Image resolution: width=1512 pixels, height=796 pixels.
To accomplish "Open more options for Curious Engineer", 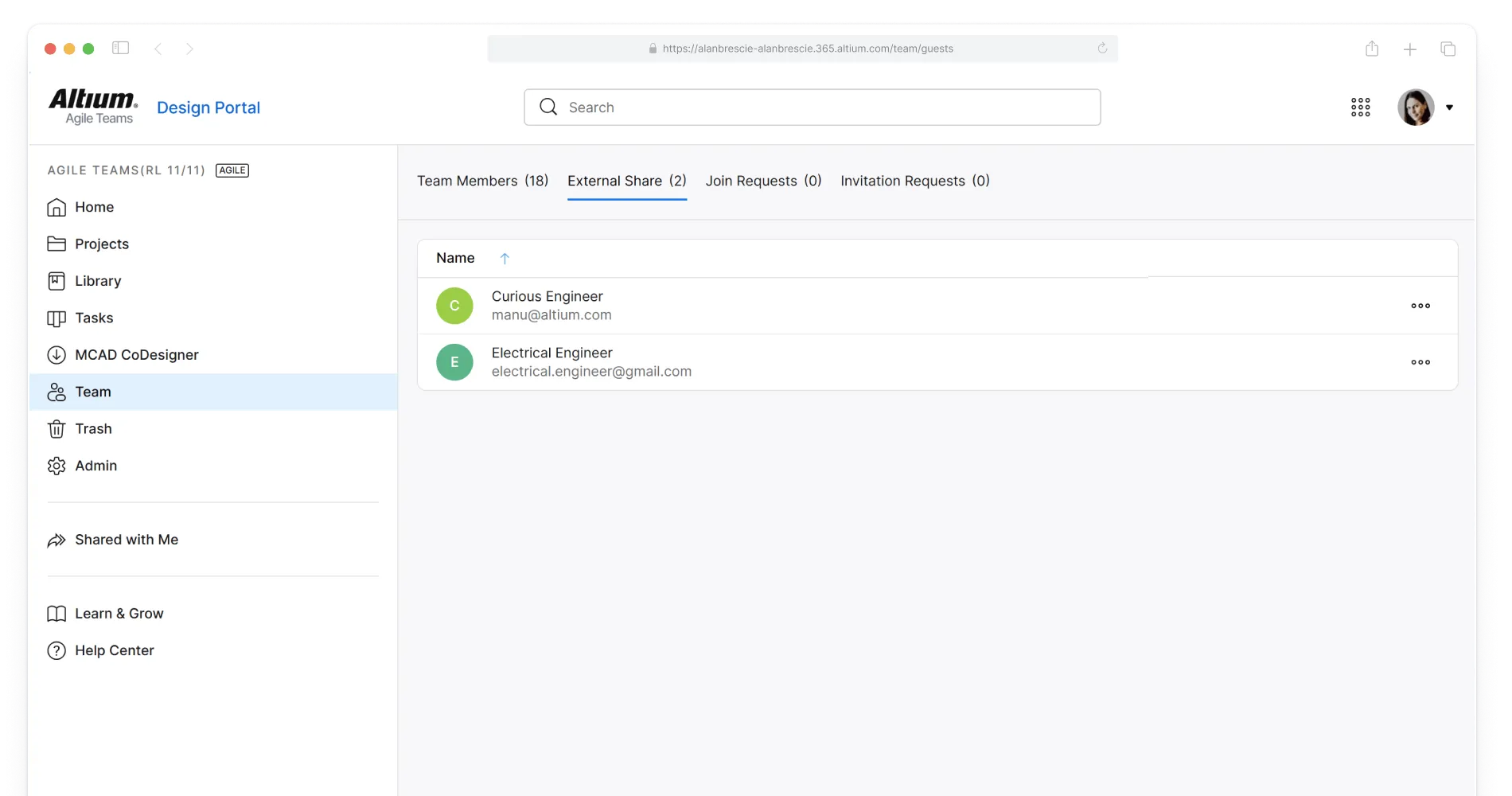I will pos(1420,306).
